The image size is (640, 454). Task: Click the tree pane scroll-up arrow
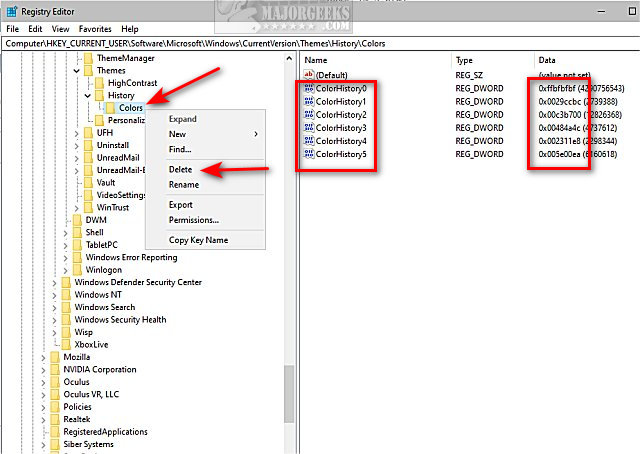click(x=289, y=58)
